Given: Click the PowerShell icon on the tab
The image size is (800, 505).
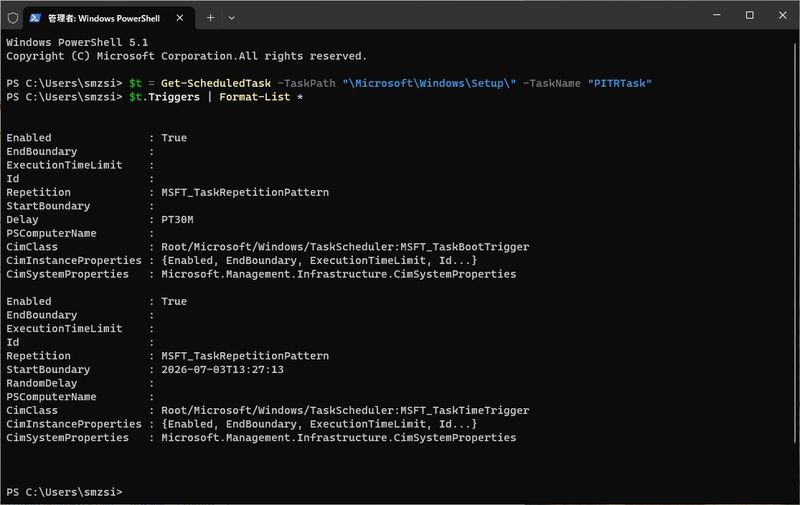Looking at the screenshot, I should click(x=35, y=18).
